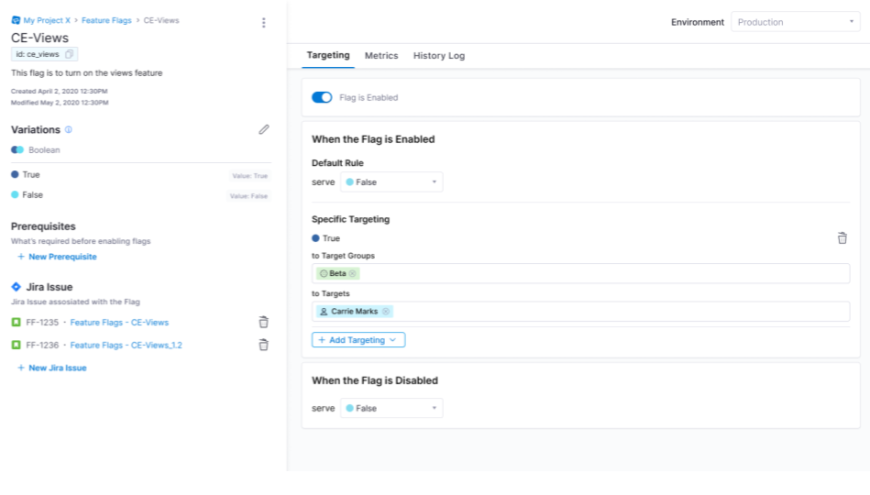This screenshot has height=495, width=870.
Task: Click the pencil icon to edit variations
Action: (x=264, y=129)
